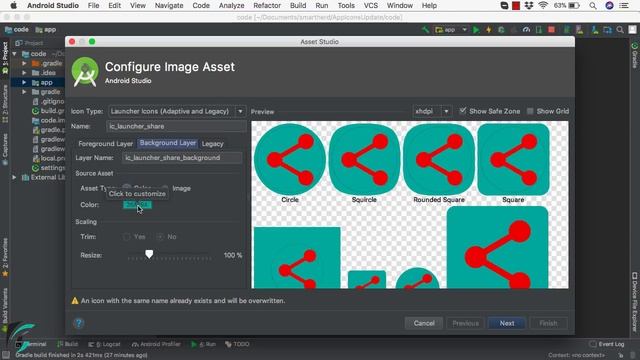Expand the .gradle folder
640x360 pixels.
pos(24,63)
